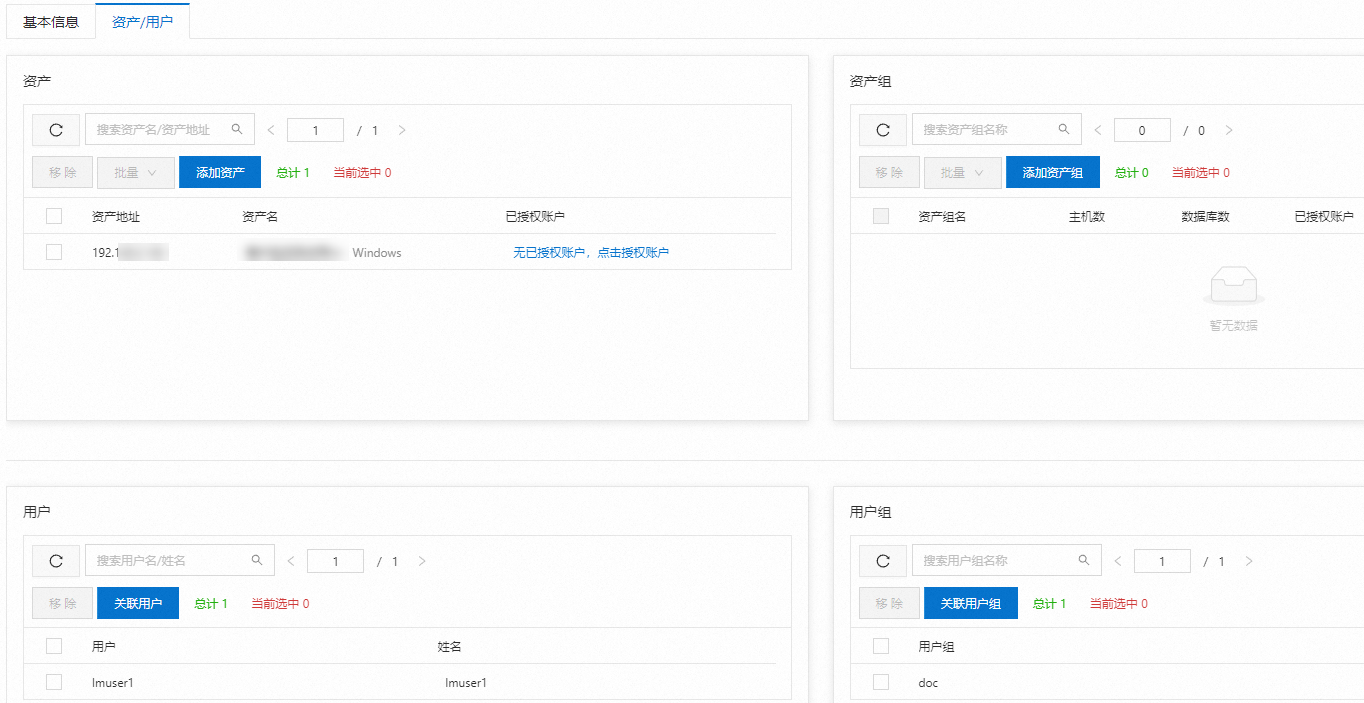The width and height of the screenshot is (1364, 703).
Task: Refresh the 资产组 list
Action: tap(883, 130)
